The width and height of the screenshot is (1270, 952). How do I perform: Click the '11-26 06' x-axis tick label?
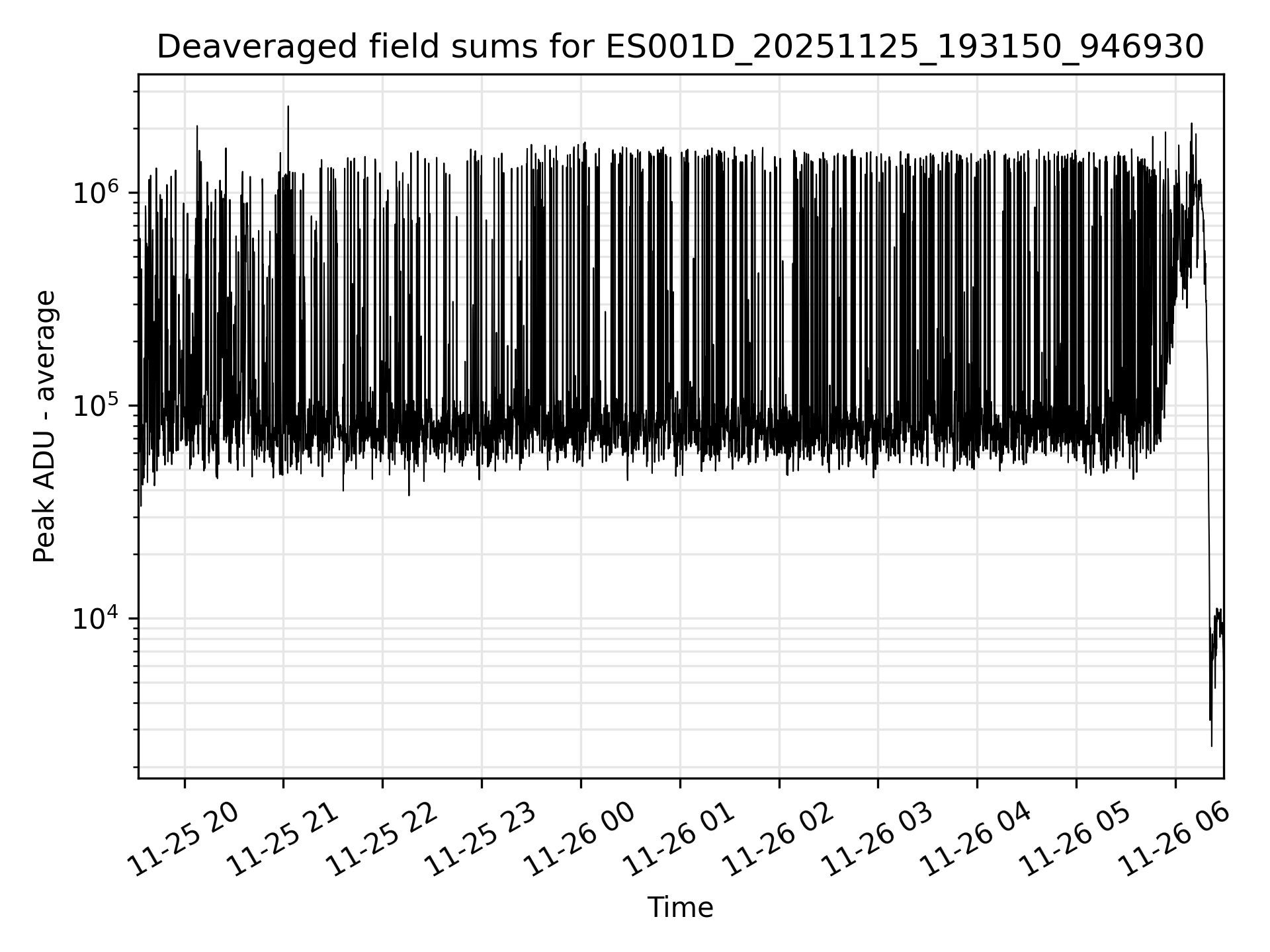click(x=1174, y=840)
